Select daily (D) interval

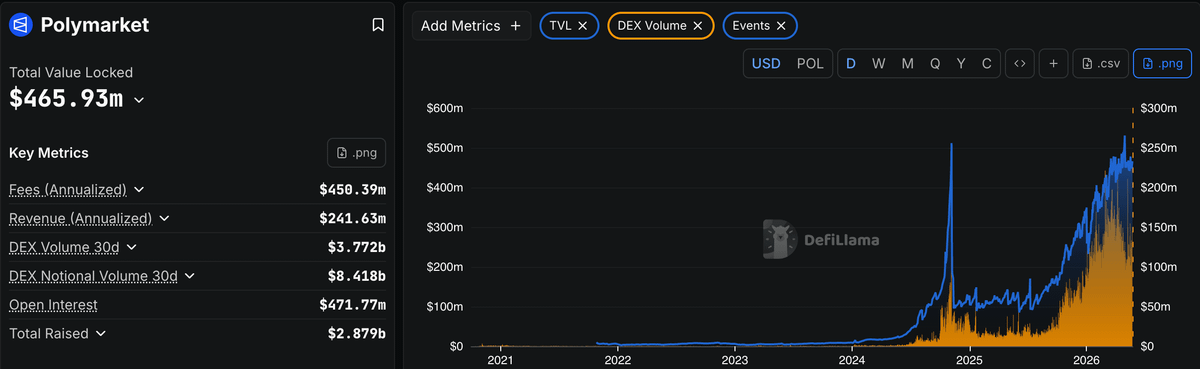click(x=851, y=64)
